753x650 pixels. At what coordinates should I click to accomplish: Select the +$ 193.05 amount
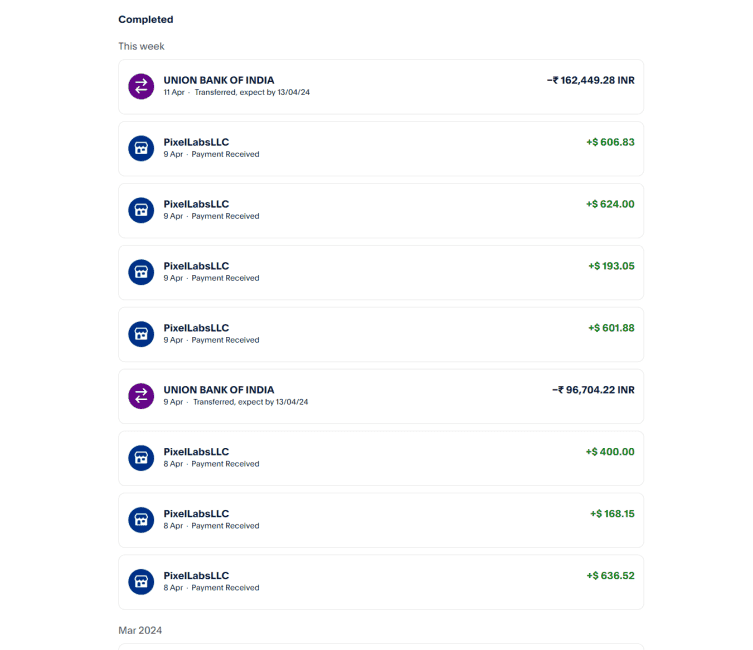(611, 266)
